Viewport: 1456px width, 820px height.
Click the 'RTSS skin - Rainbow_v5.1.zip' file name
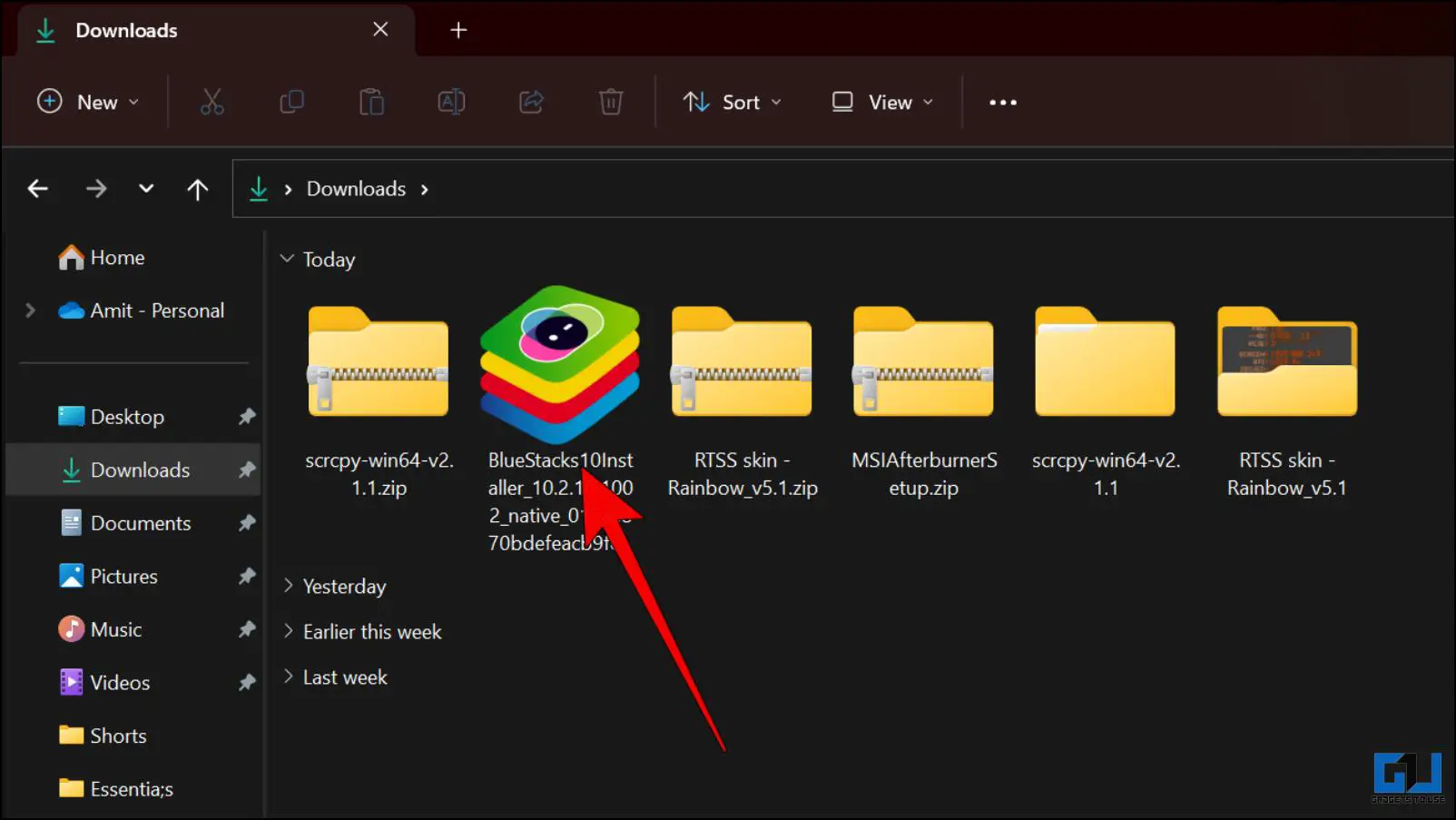[743, 474]
